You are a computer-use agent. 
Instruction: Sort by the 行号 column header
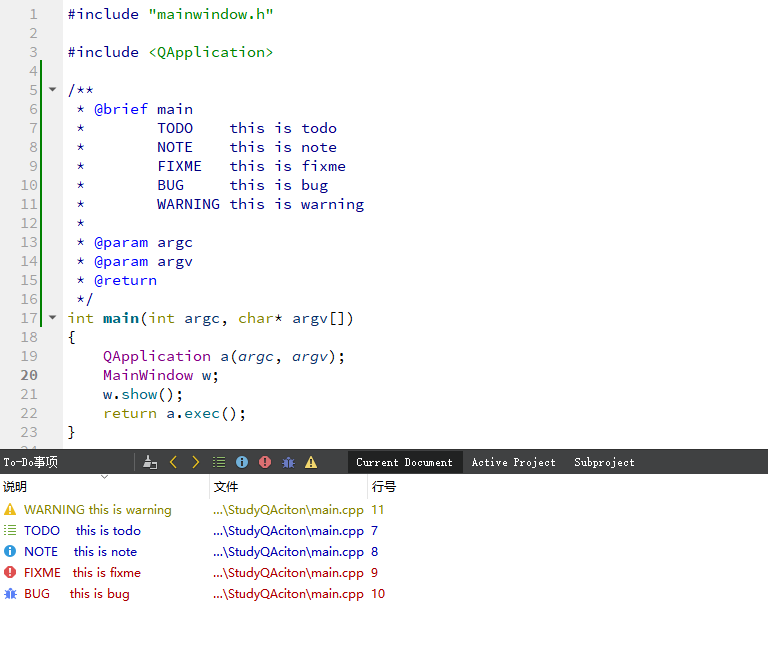[x=384, y=487]
